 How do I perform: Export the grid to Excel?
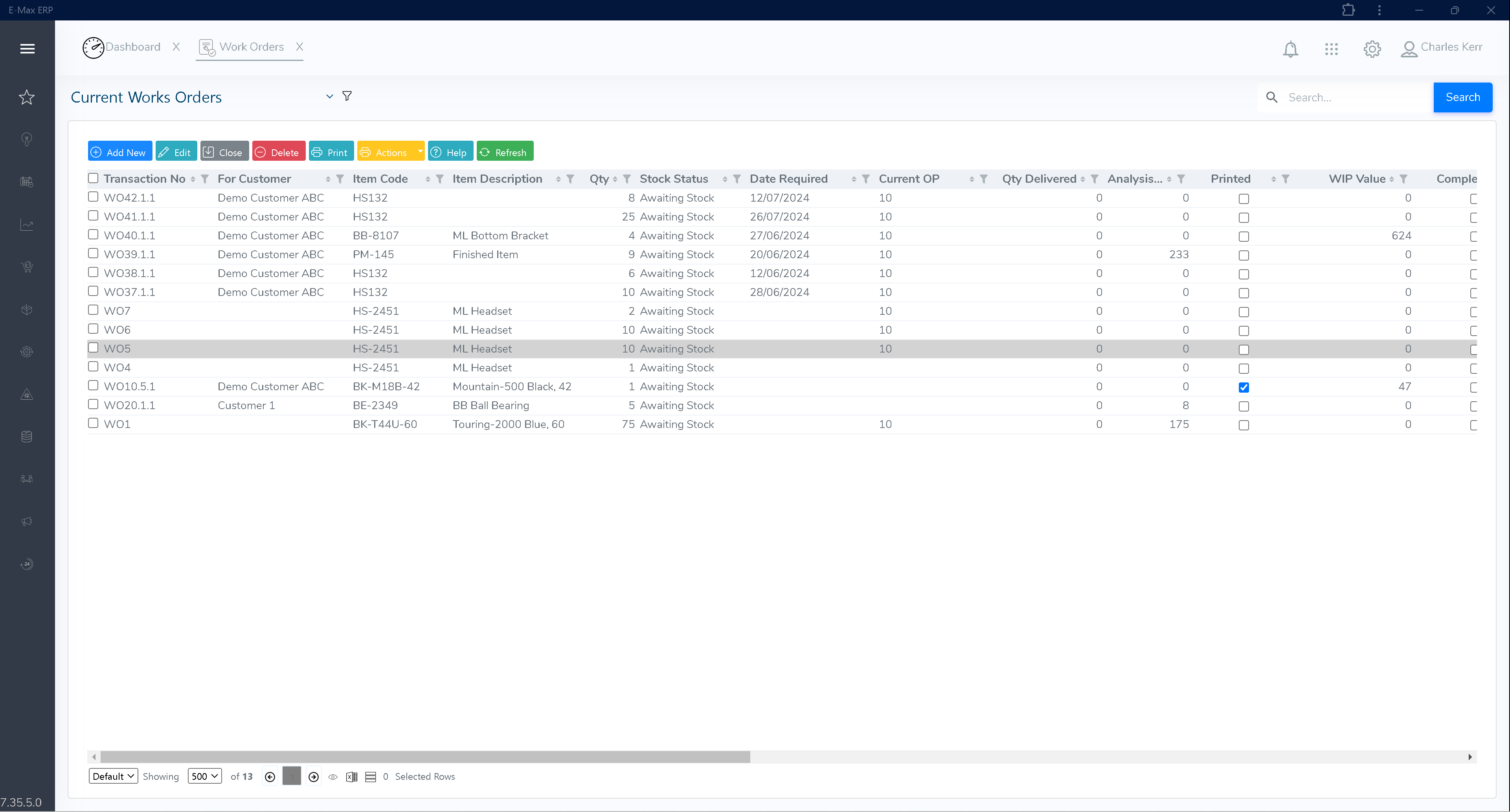352,776
